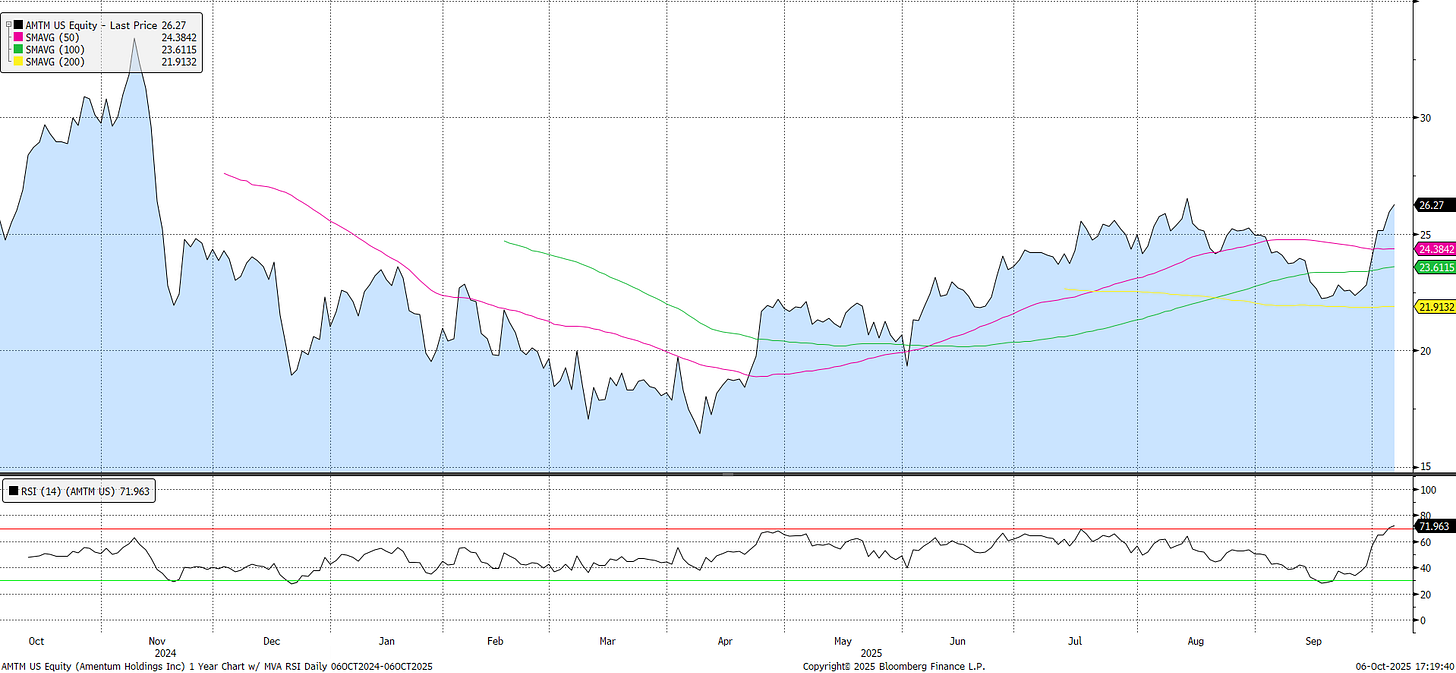
Task: Click the RSI (14) (AMTM US) legend label
Action: tap(69, 491)
